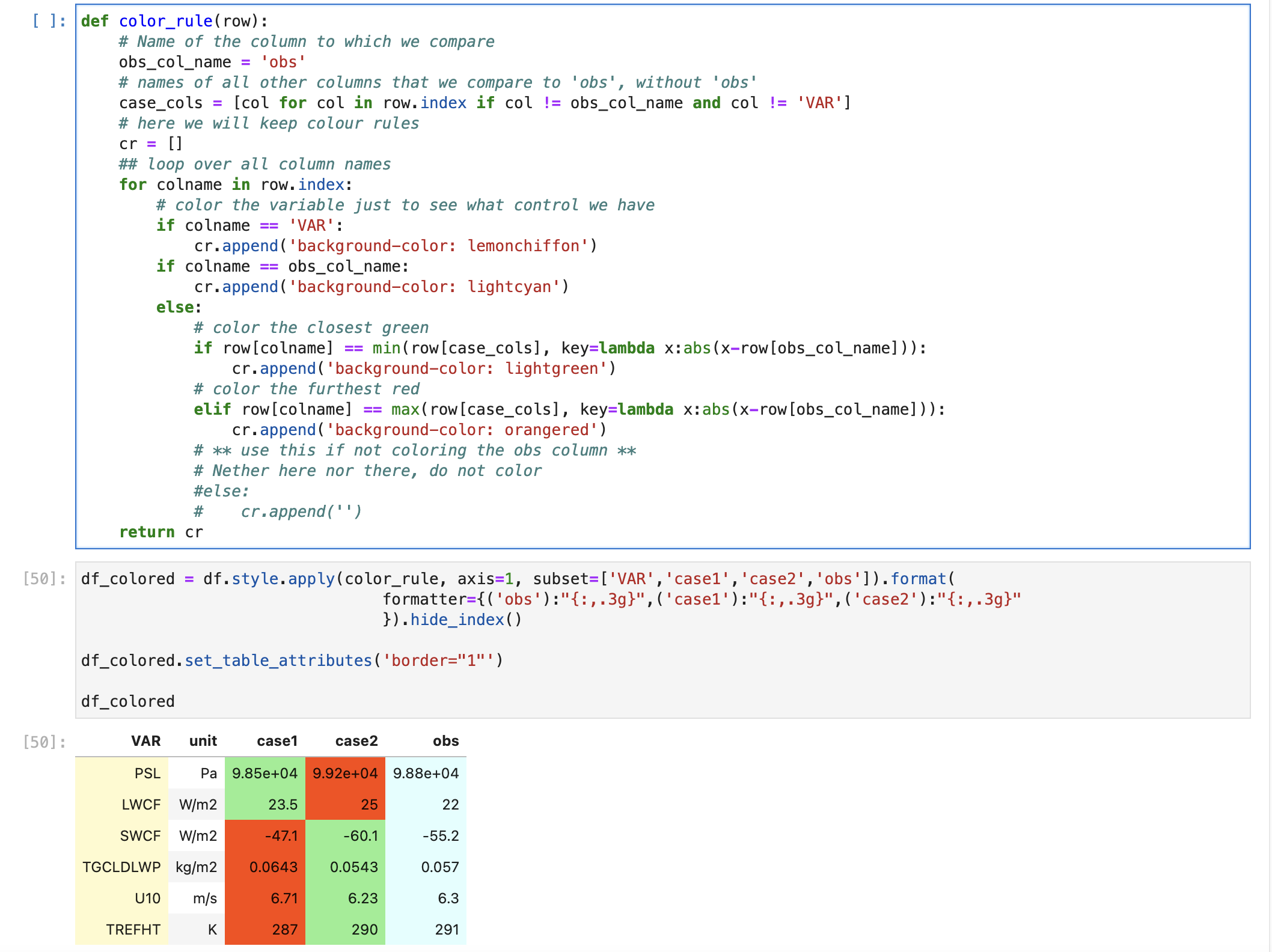Screen dimensions: 1272x952
Task: Click the K unit cell
Action: click(197, 929)
